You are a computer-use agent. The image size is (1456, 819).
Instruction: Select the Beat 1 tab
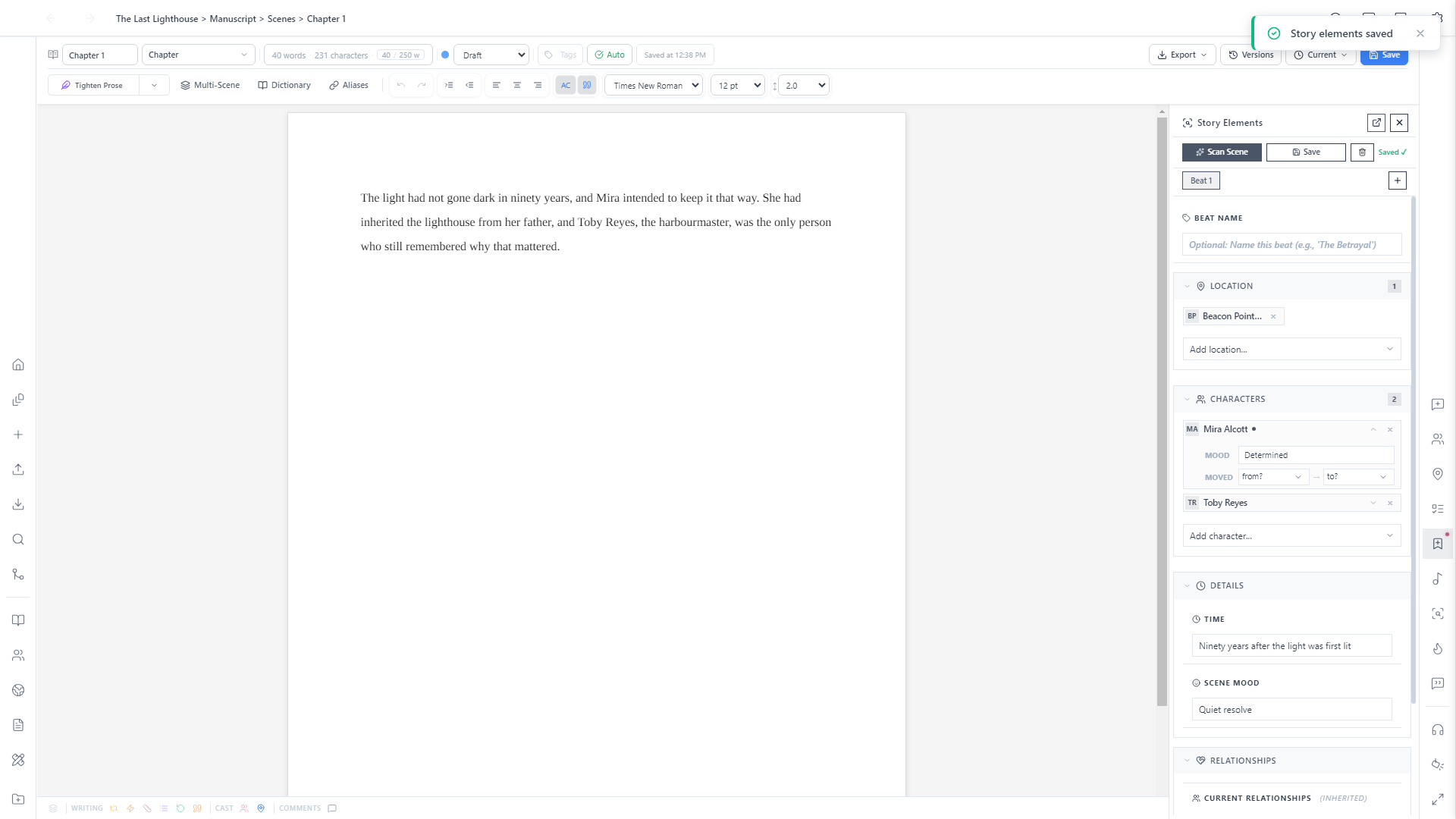pyautogui.click(x=1201, y=180)
